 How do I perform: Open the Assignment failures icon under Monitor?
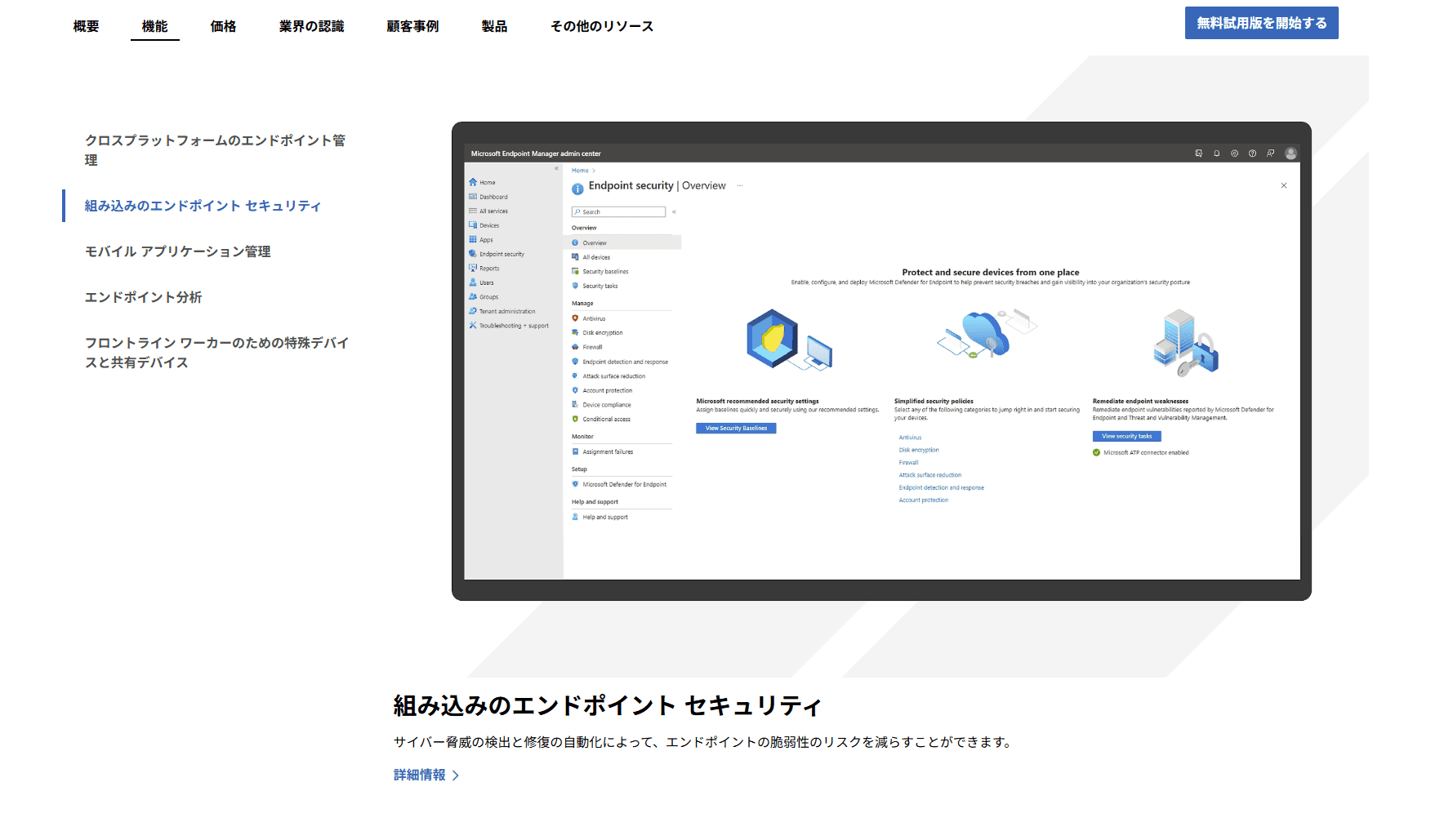(575, 451)
